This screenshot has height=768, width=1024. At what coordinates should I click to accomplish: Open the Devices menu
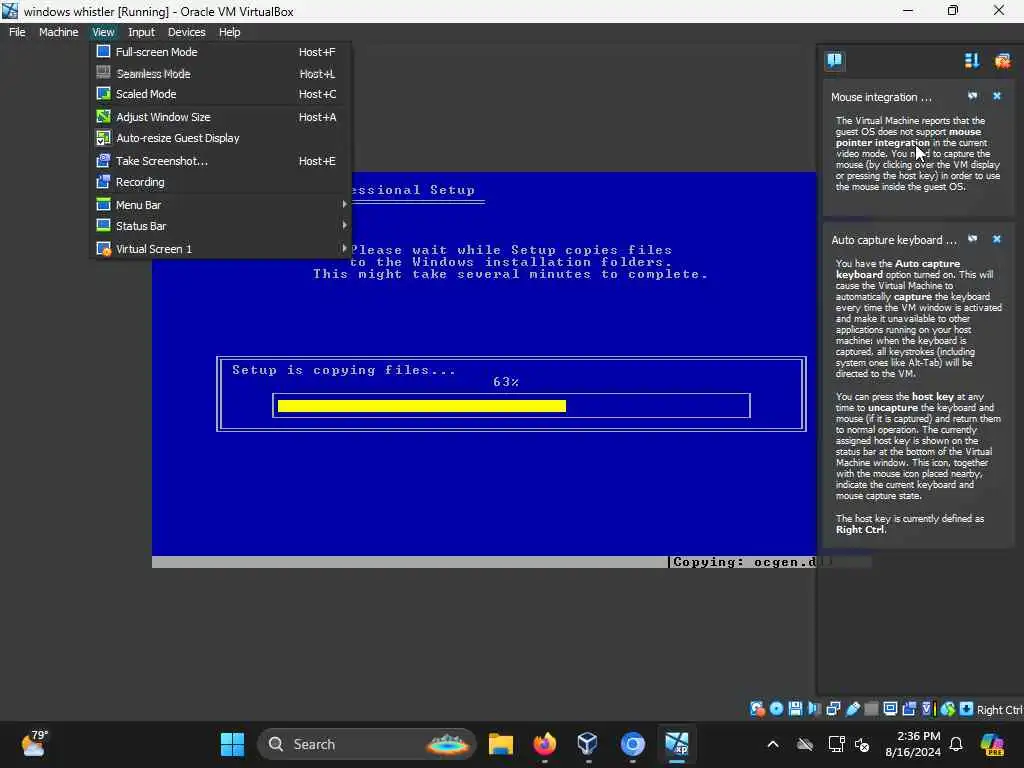[186, 32]
